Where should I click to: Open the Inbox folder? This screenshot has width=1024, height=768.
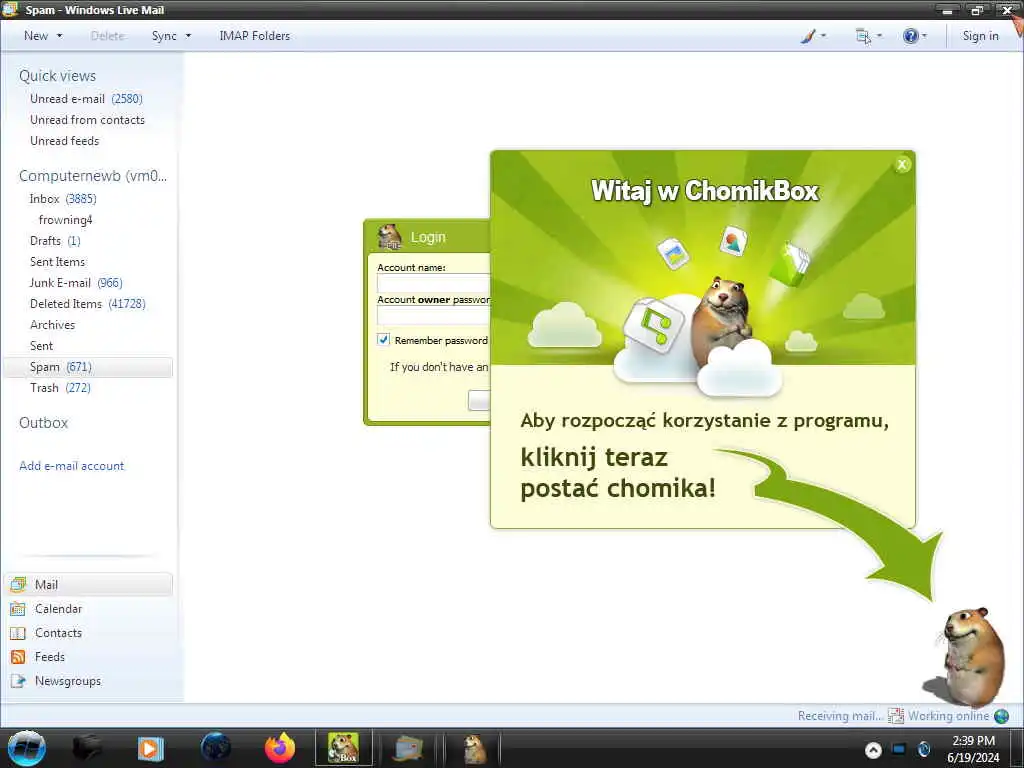(63, 199)
